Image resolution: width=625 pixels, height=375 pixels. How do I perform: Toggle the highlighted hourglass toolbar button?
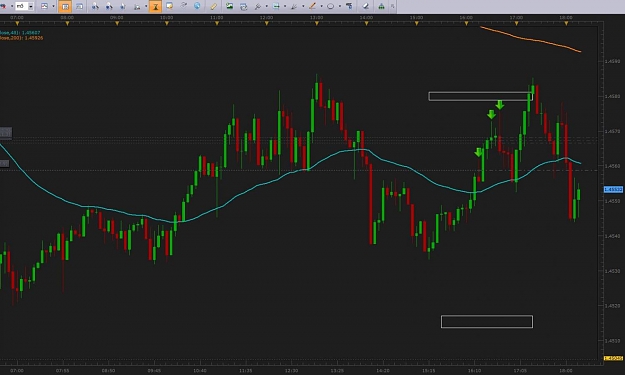coord(155,6)
